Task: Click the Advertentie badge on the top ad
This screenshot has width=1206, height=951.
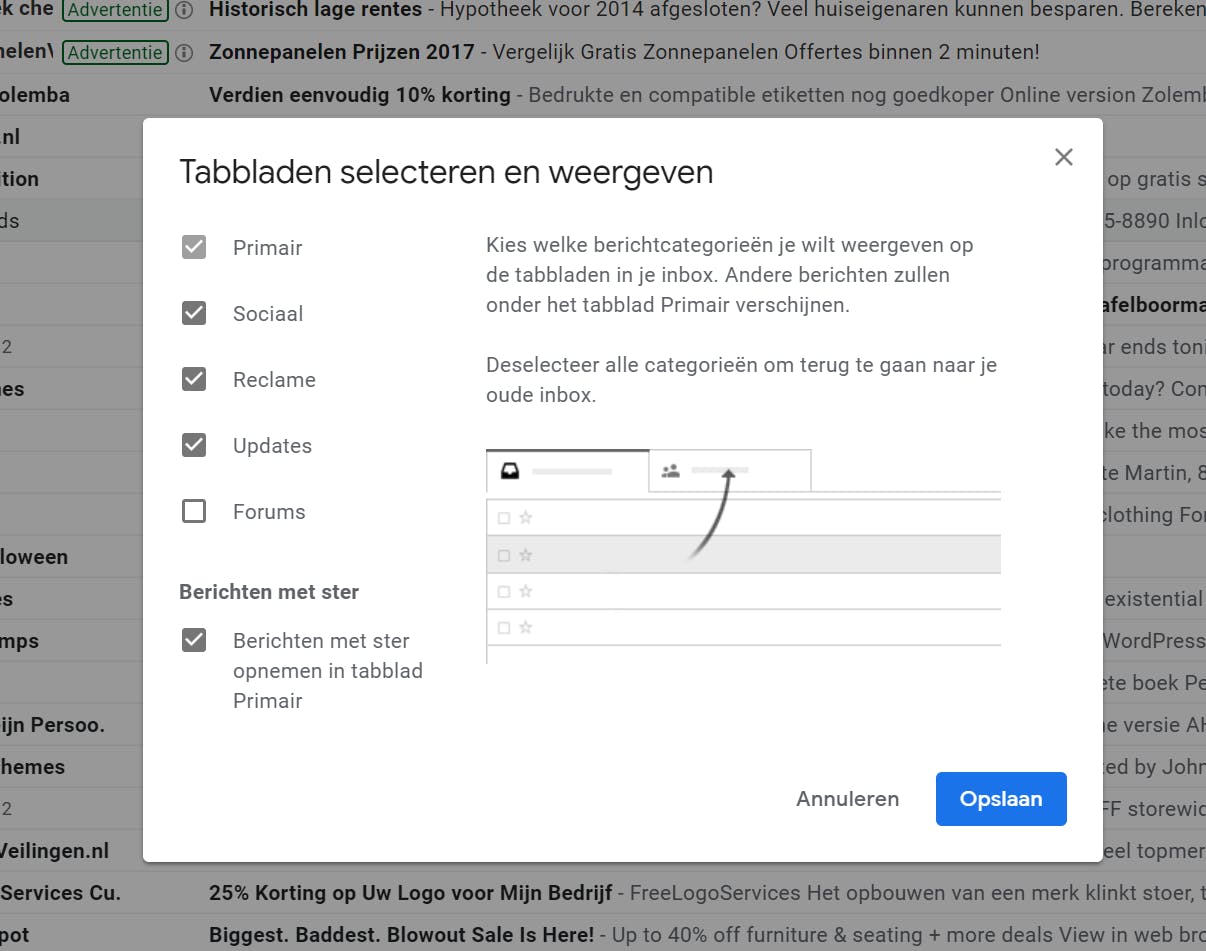Action: tap(114, 11)
